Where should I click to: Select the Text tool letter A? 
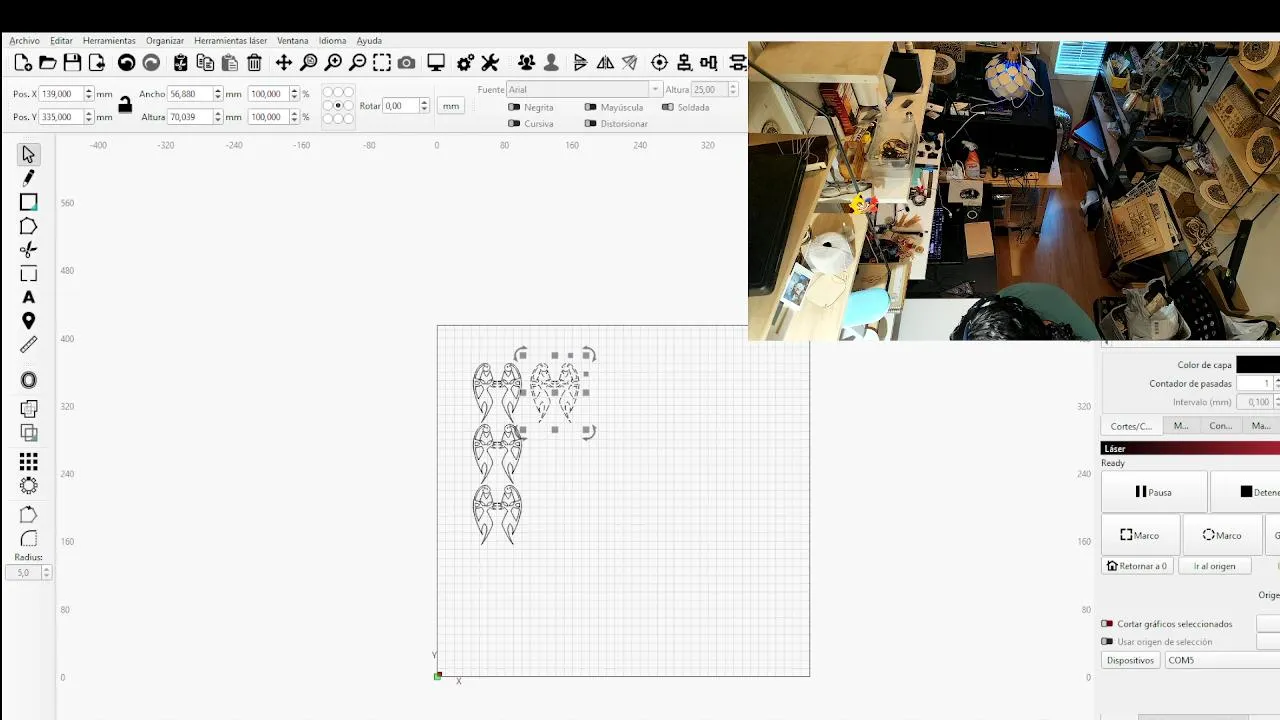[x=28, y=297]
